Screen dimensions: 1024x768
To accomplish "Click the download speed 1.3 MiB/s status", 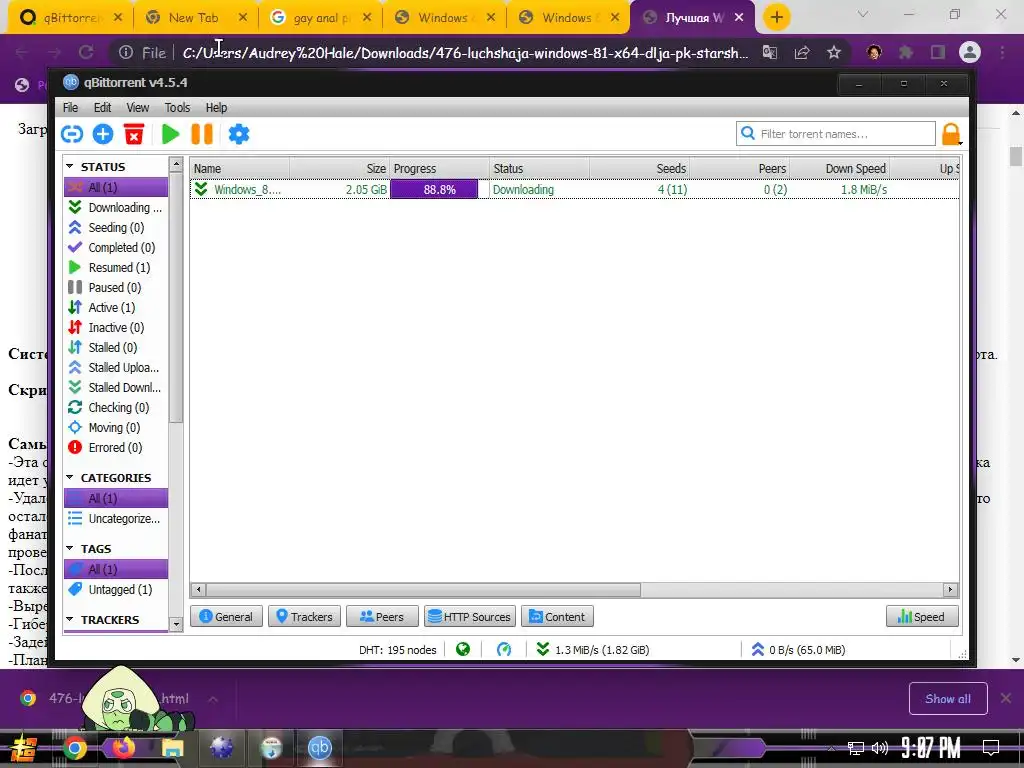I will click(x=593, y=650).
